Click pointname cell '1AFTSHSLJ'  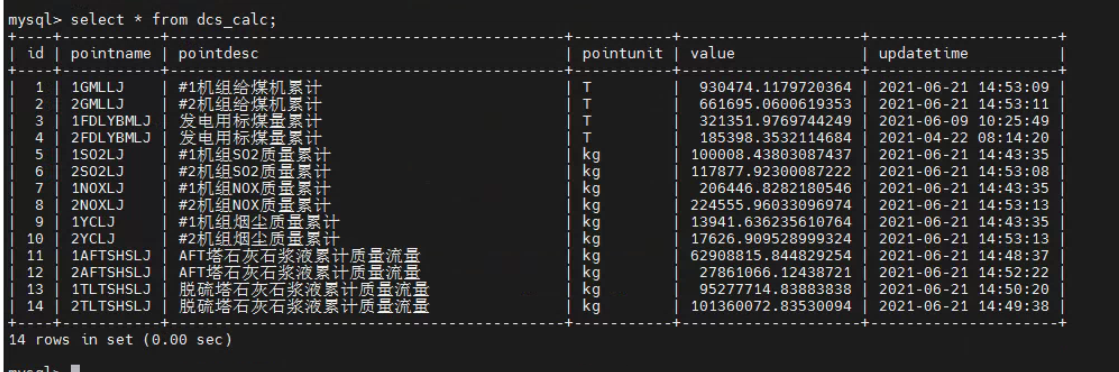[x=111, y=256]
